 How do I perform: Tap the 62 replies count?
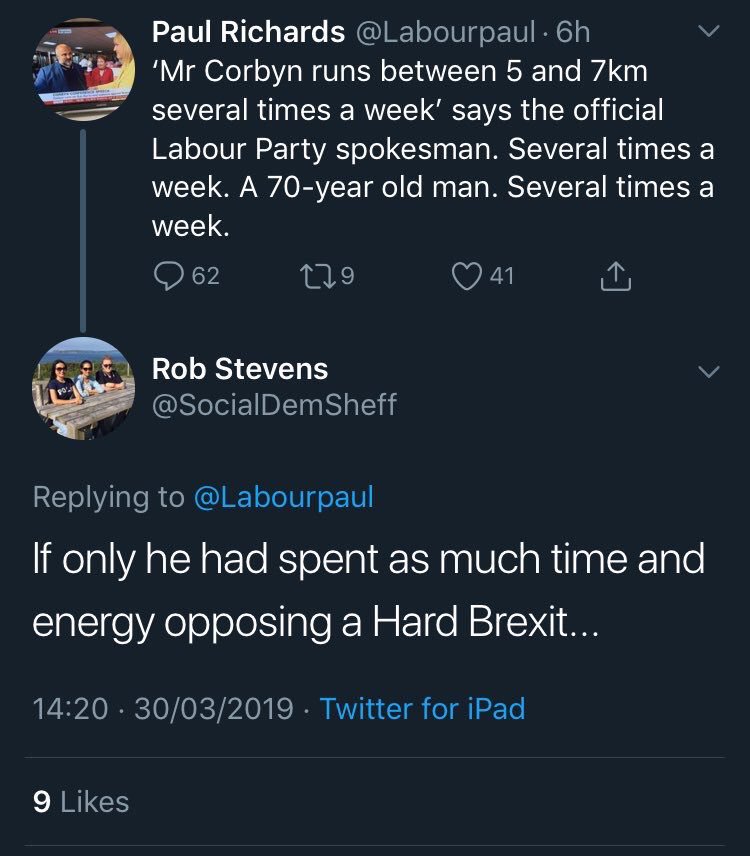coord(204,275)
